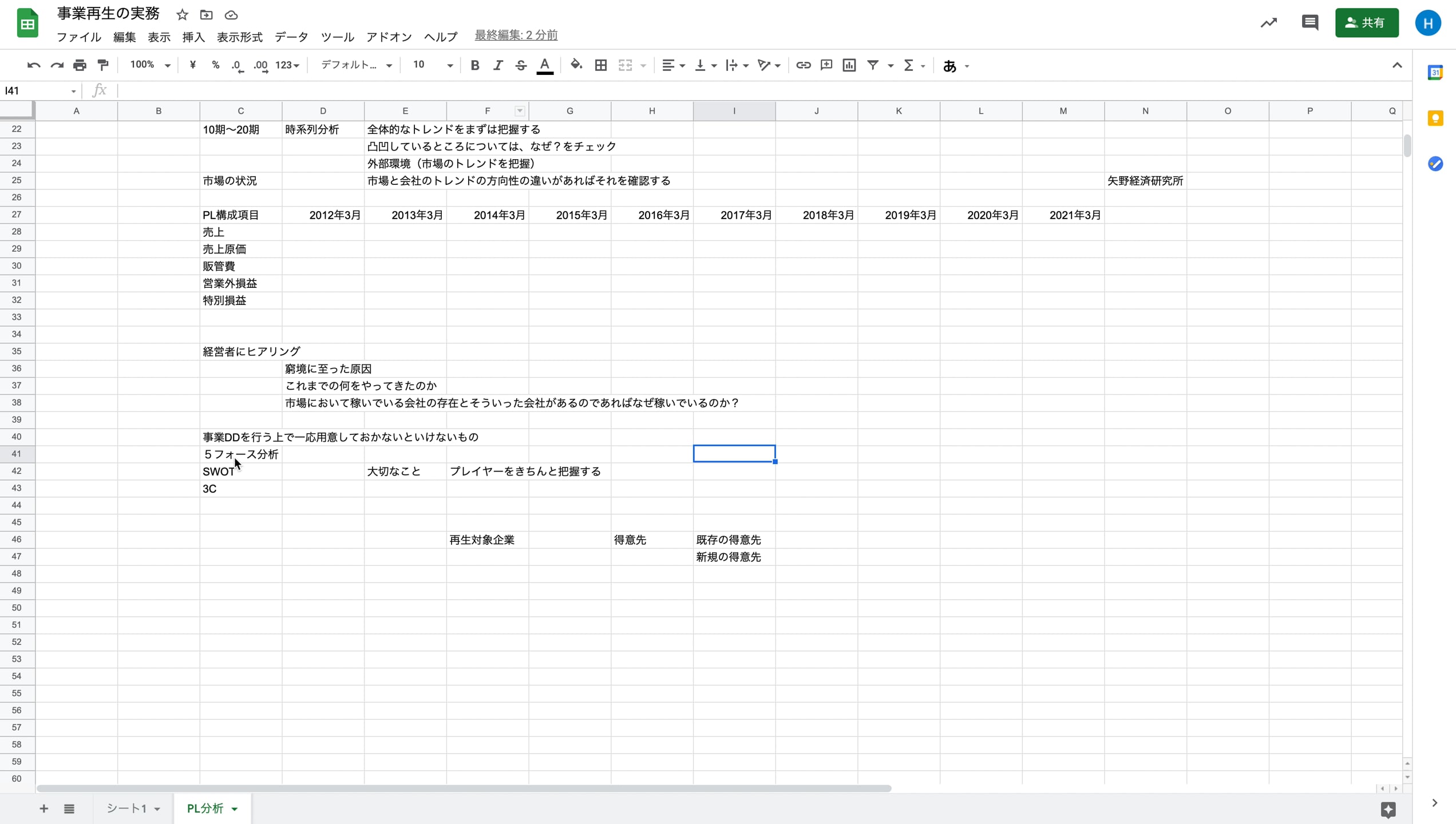This screenshot has width=1456, height=824.
Task: Toggle italic formatting
Action: click(x=497, y=65)
